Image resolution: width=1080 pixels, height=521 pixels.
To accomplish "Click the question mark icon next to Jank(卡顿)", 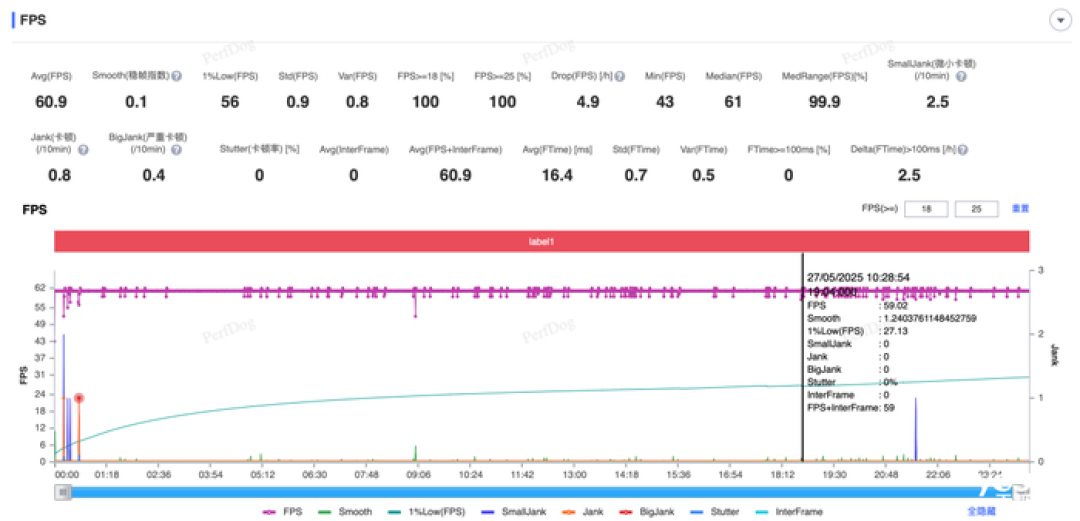I will click(82, 150).
